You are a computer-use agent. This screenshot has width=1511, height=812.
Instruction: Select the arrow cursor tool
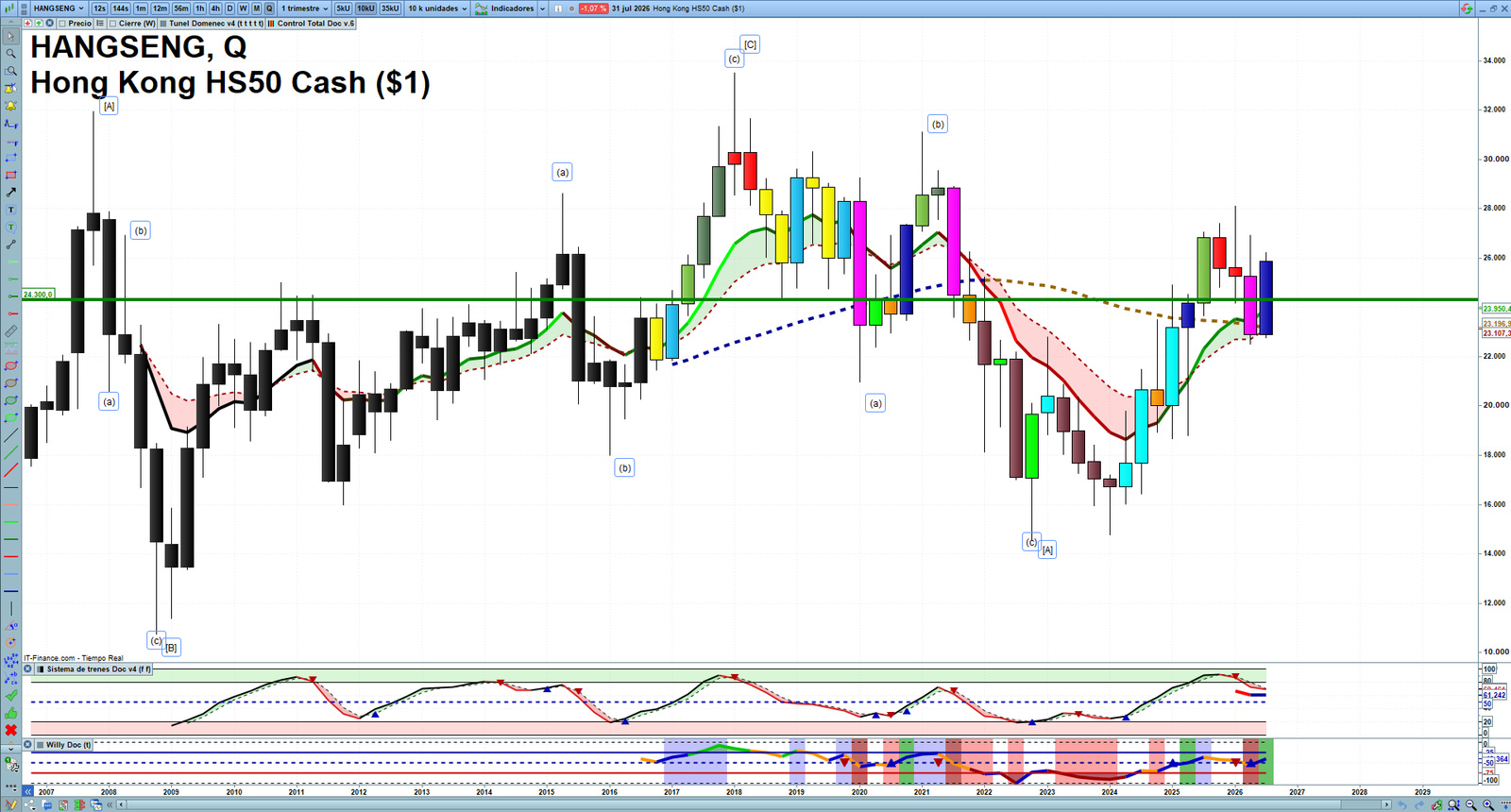pyautogui.click(x=10, y=37)
